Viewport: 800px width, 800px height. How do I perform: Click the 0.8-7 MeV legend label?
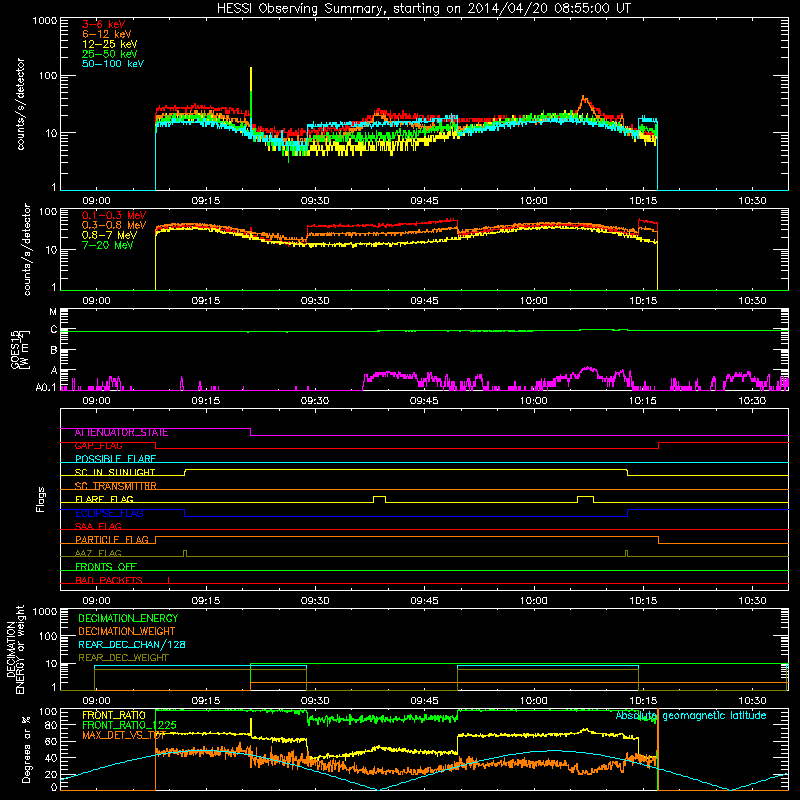coord(109,235)
